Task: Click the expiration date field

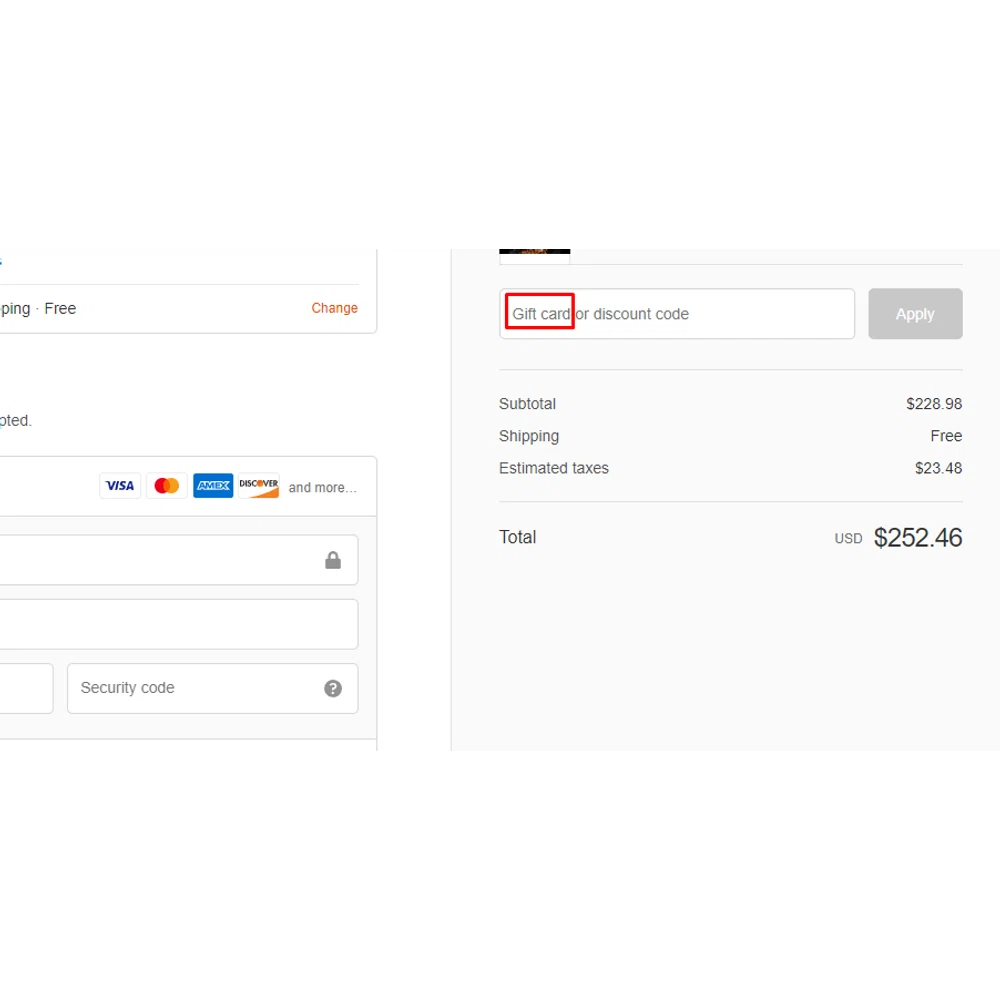Action: click(25, 688)
